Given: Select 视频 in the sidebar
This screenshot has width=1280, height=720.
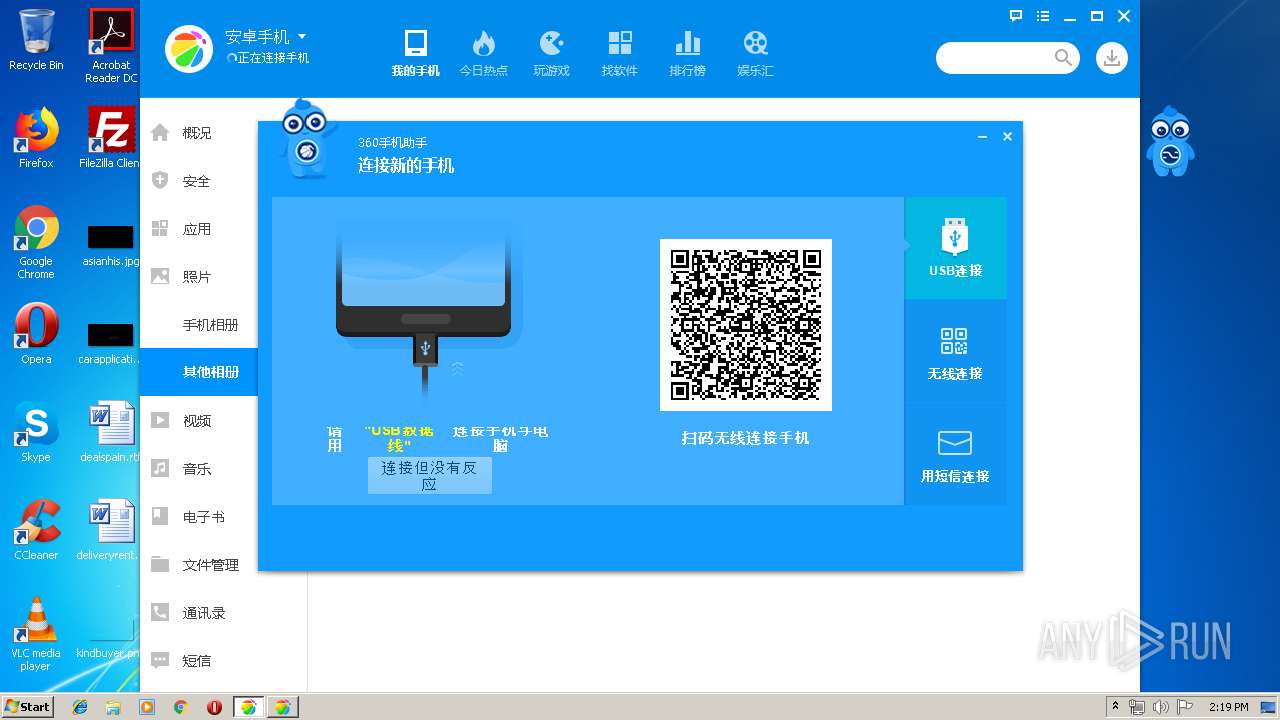Looking at the screenshot, I should (198, 421).
